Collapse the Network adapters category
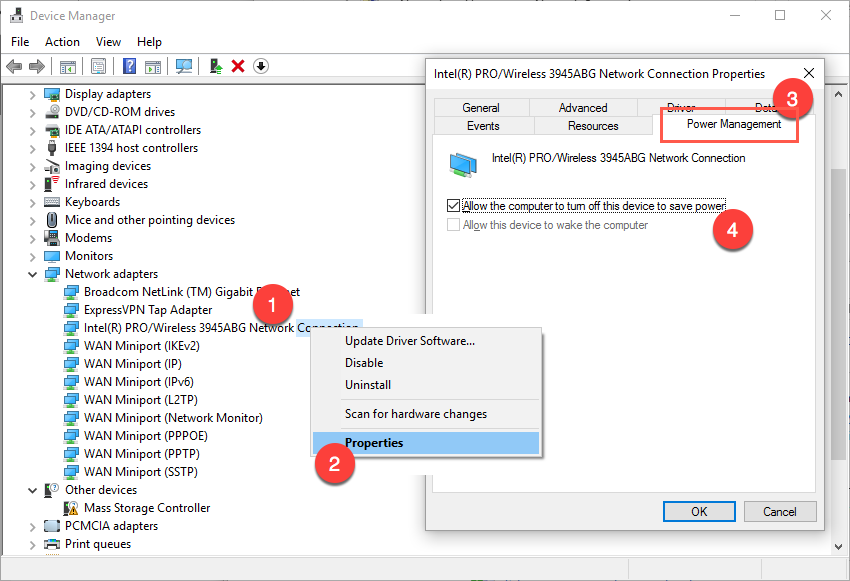The height and width of the screenshot is (581, 850). coord(33,274)
